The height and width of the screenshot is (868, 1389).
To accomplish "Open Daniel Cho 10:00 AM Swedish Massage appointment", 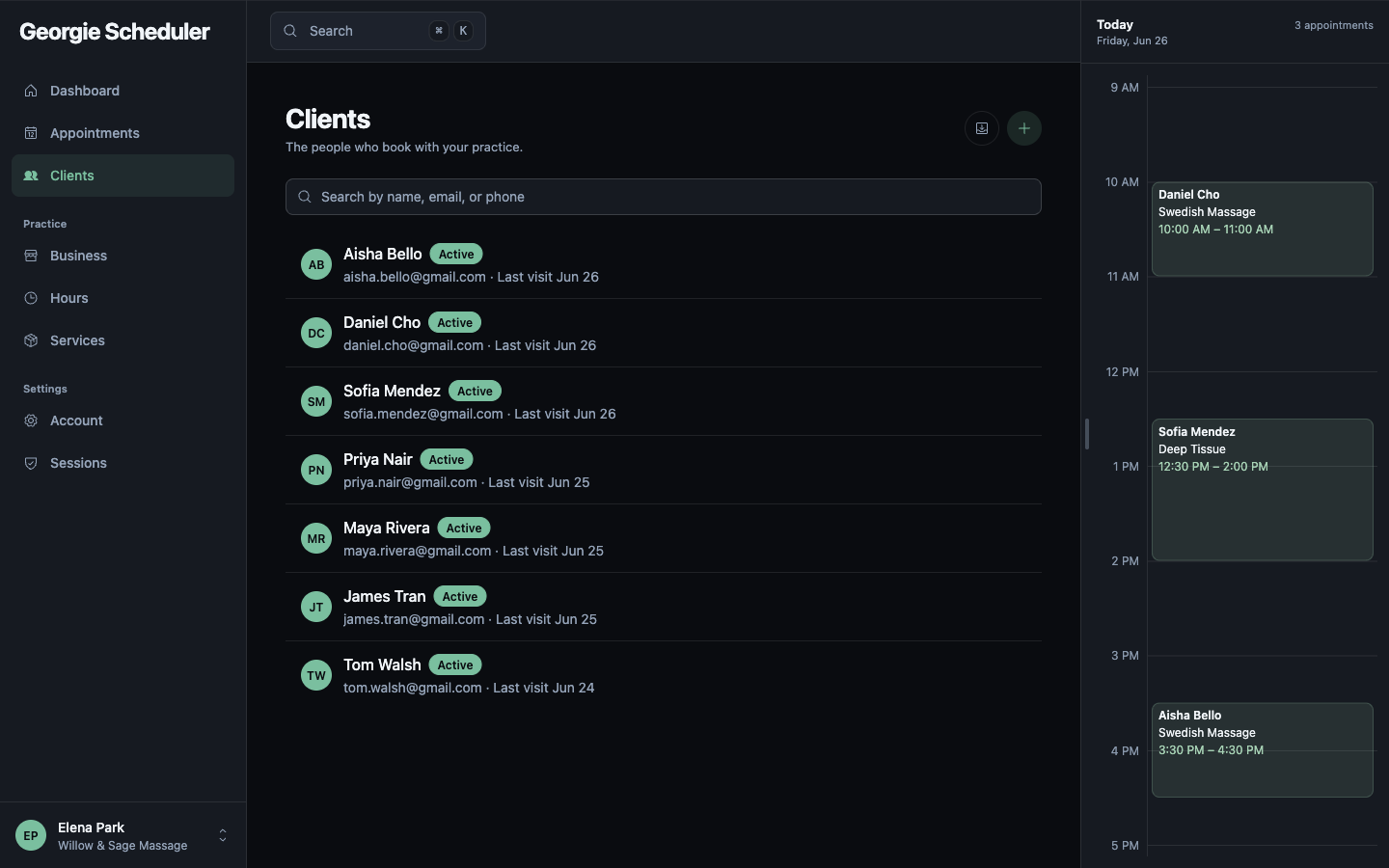I will [x=1262, y=230].
